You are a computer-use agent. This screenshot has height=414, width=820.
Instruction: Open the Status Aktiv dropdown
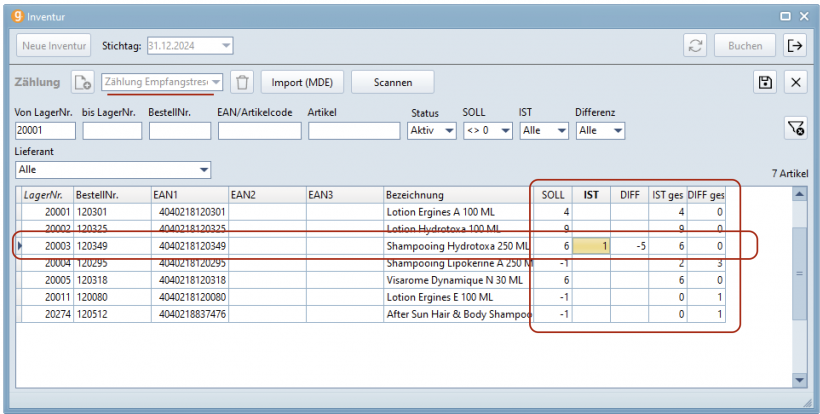(448, 130)
